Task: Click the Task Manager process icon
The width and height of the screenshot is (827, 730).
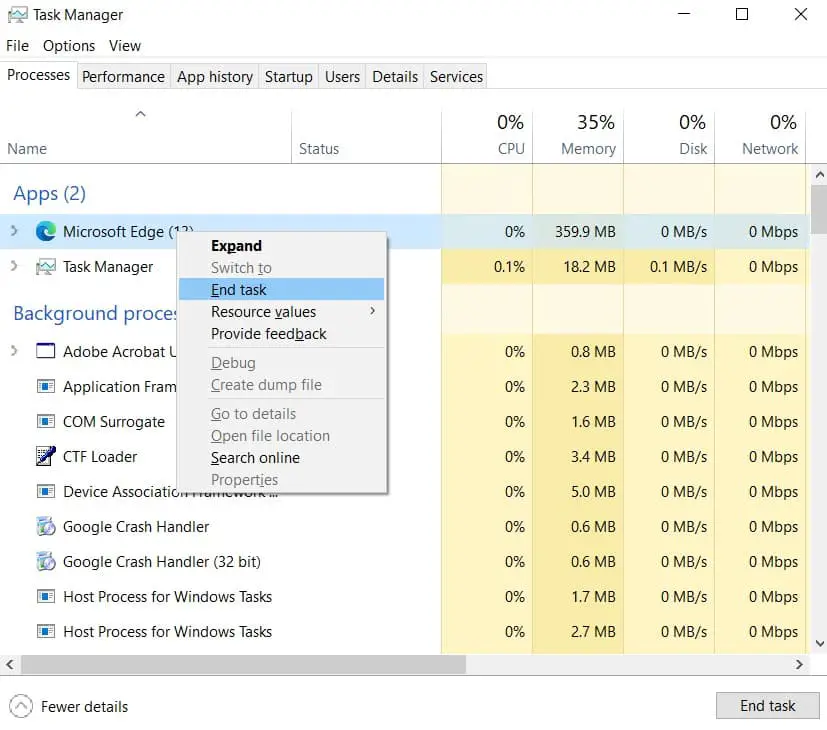Action: coord(45,267)
